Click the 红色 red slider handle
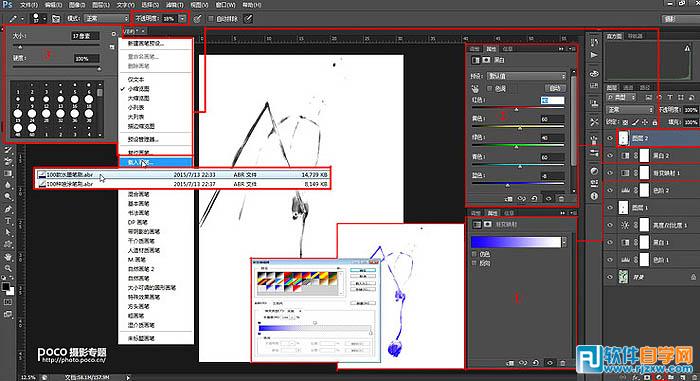 tap(517, 109)
